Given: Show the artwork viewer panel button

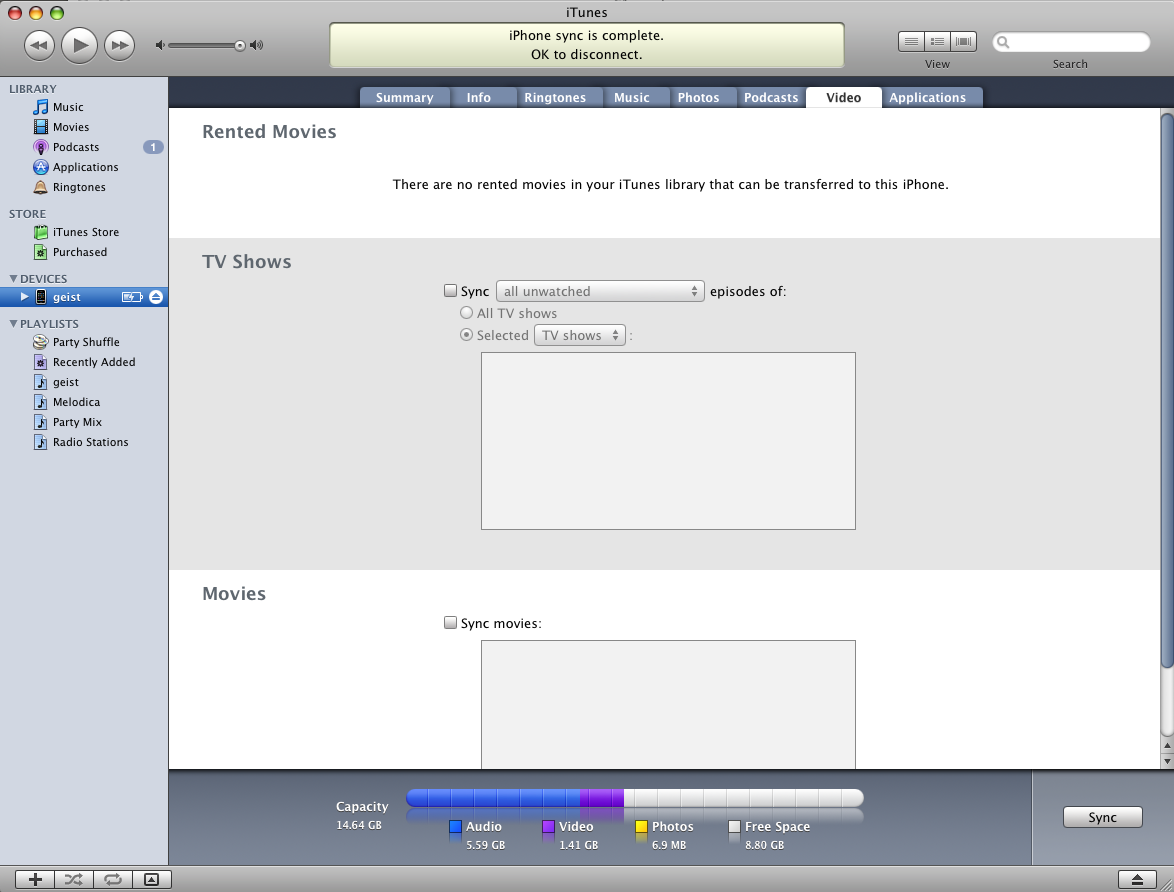Looking at the screenshot, I should 152,879.
